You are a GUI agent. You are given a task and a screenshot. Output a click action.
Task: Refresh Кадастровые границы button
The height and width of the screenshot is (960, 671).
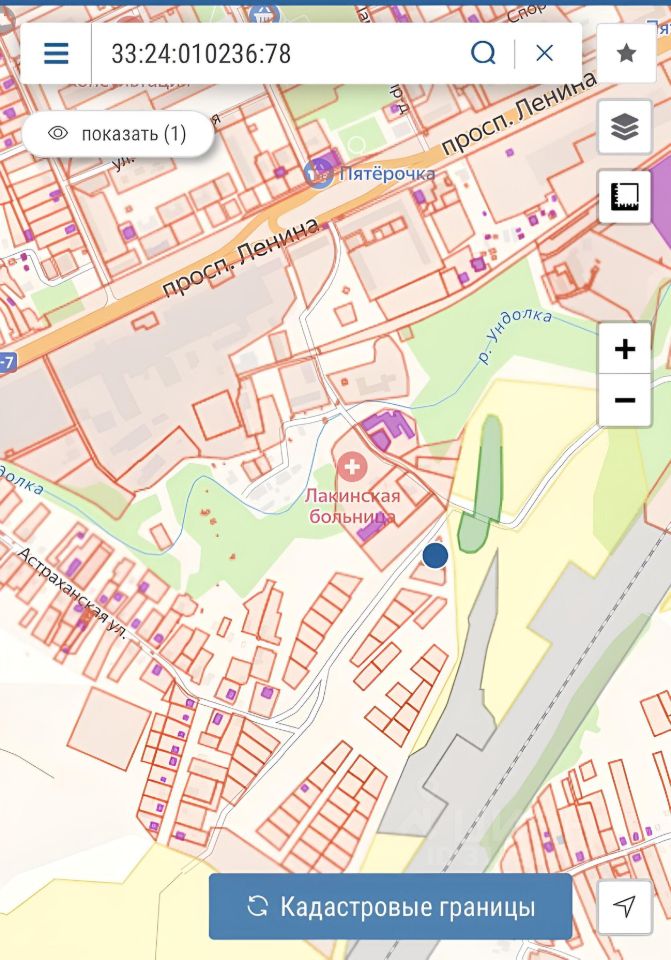coord(391,906)
